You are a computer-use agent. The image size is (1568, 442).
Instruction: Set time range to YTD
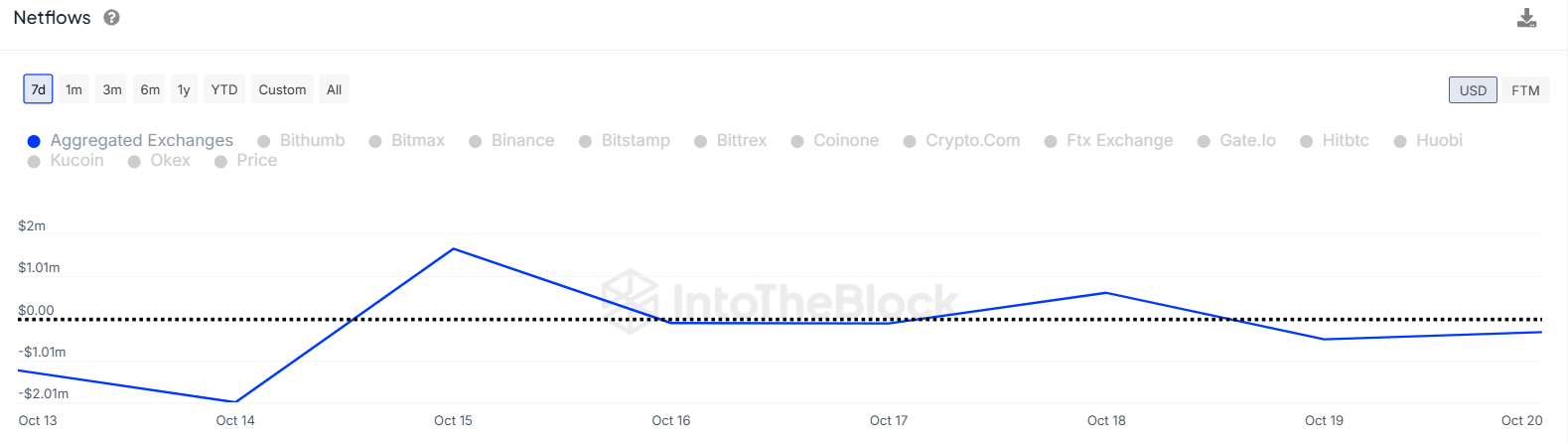pos(224,89)
